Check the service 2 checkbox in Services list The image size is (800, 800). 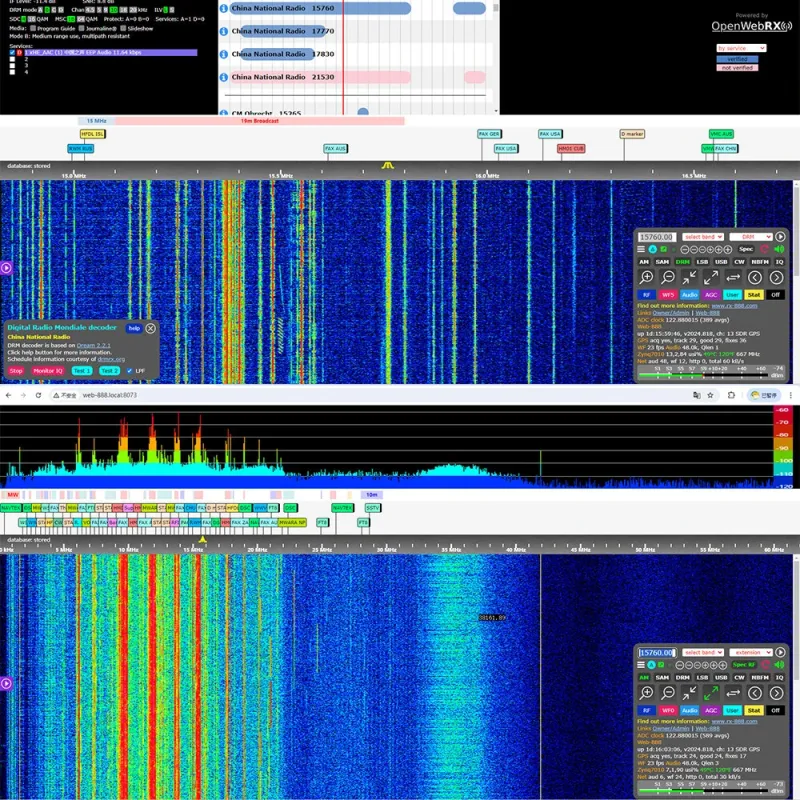[x=14, y=59]
